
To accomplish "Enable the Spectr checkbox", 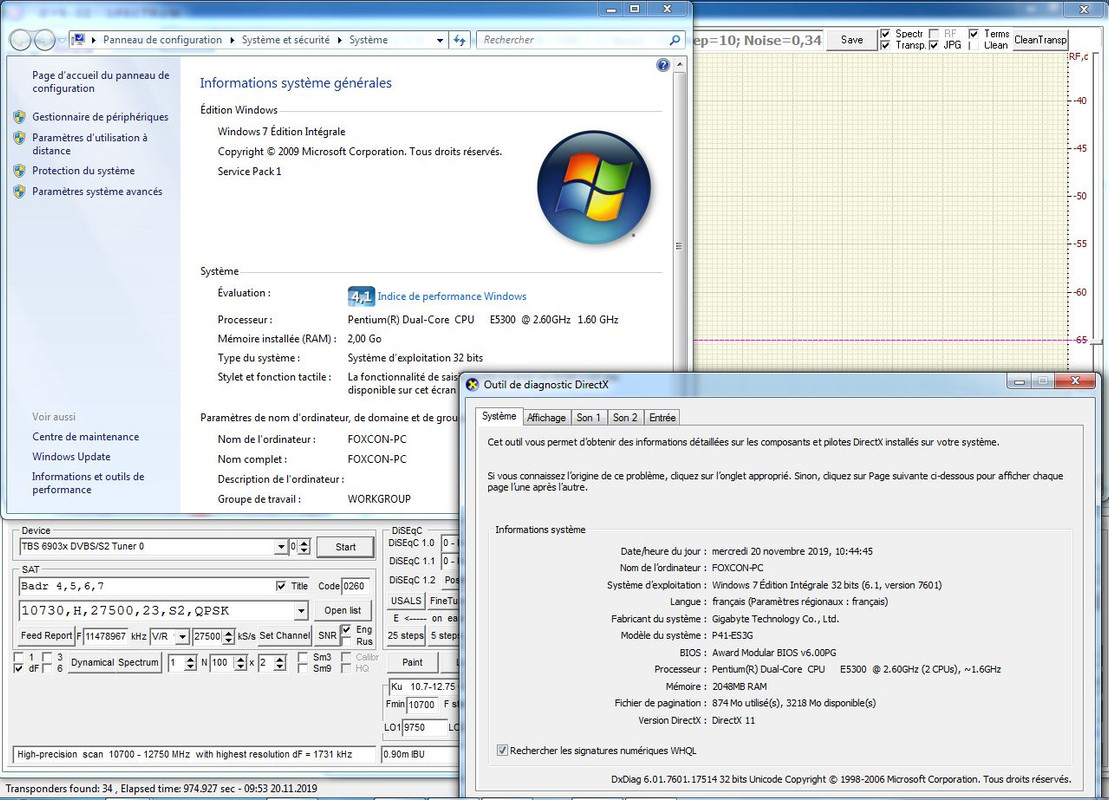I will pyautogui.click(x=885, y=34).
